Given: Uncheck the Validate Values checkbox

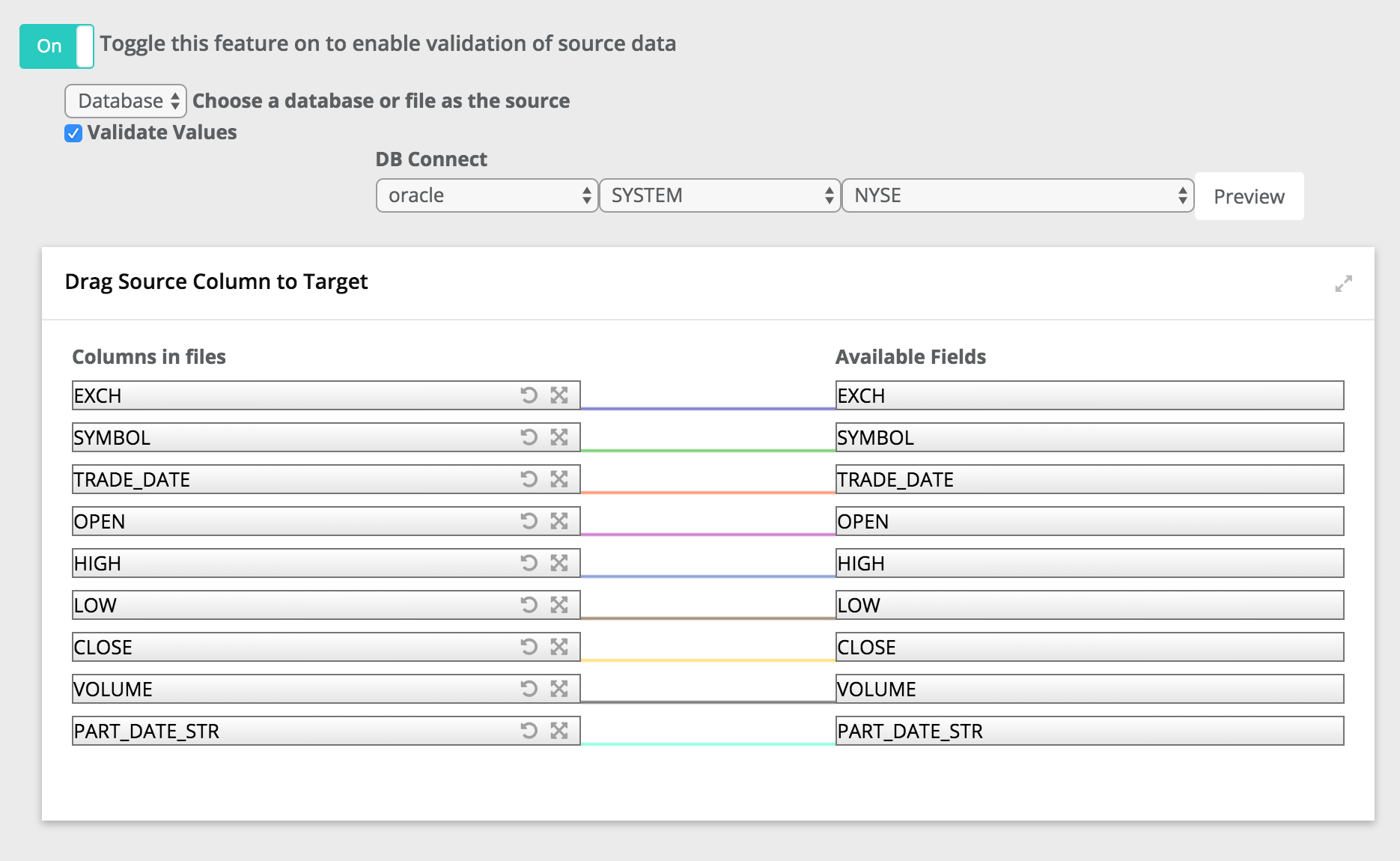Looking at the screenshot, I should point(73,133).
